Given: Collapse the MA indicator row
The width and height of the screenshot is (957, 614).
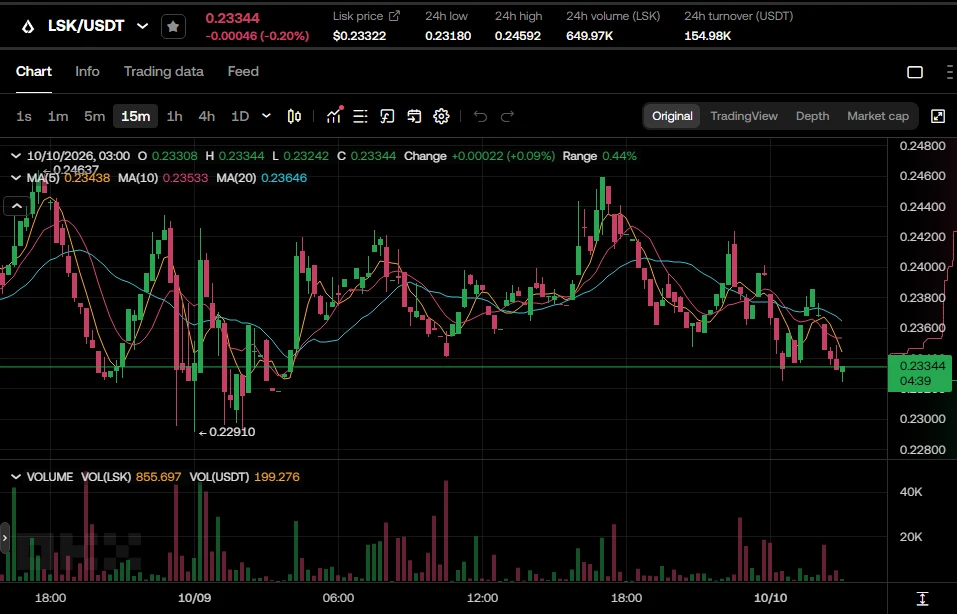Looking at the screenshot, I should (16, 178).
